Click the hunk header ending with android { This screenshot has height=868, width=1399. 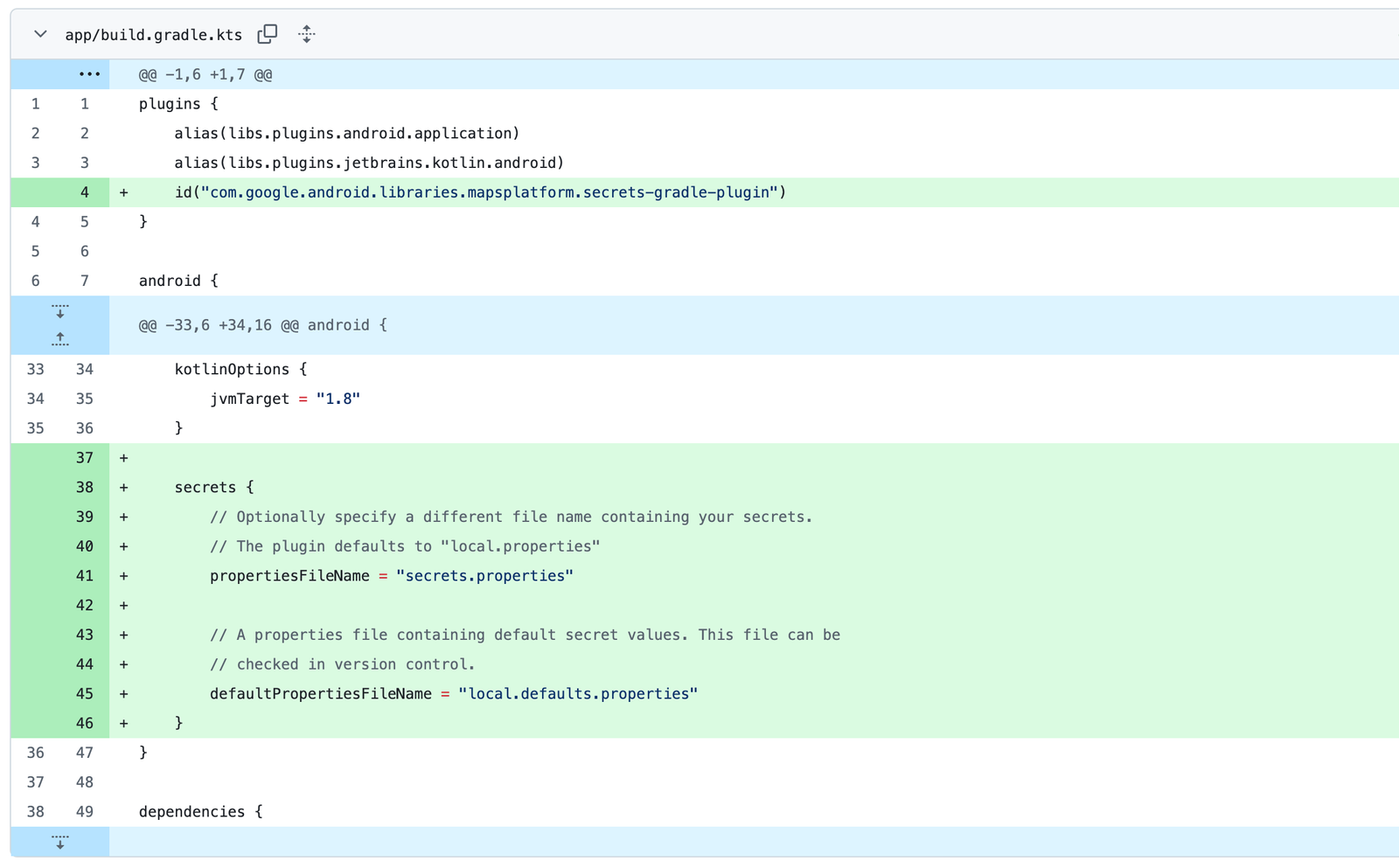tap(262, 325)
